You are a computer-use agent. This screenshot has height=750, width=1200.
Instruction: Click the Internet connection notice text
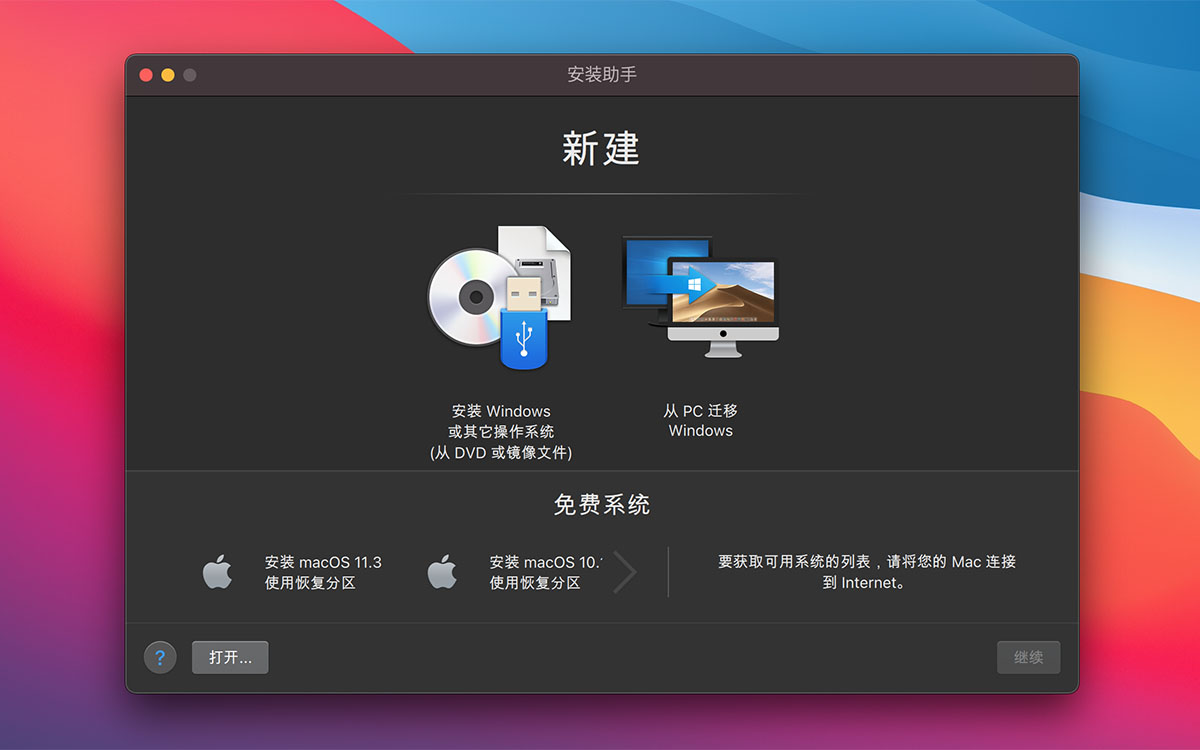(866, 572)
